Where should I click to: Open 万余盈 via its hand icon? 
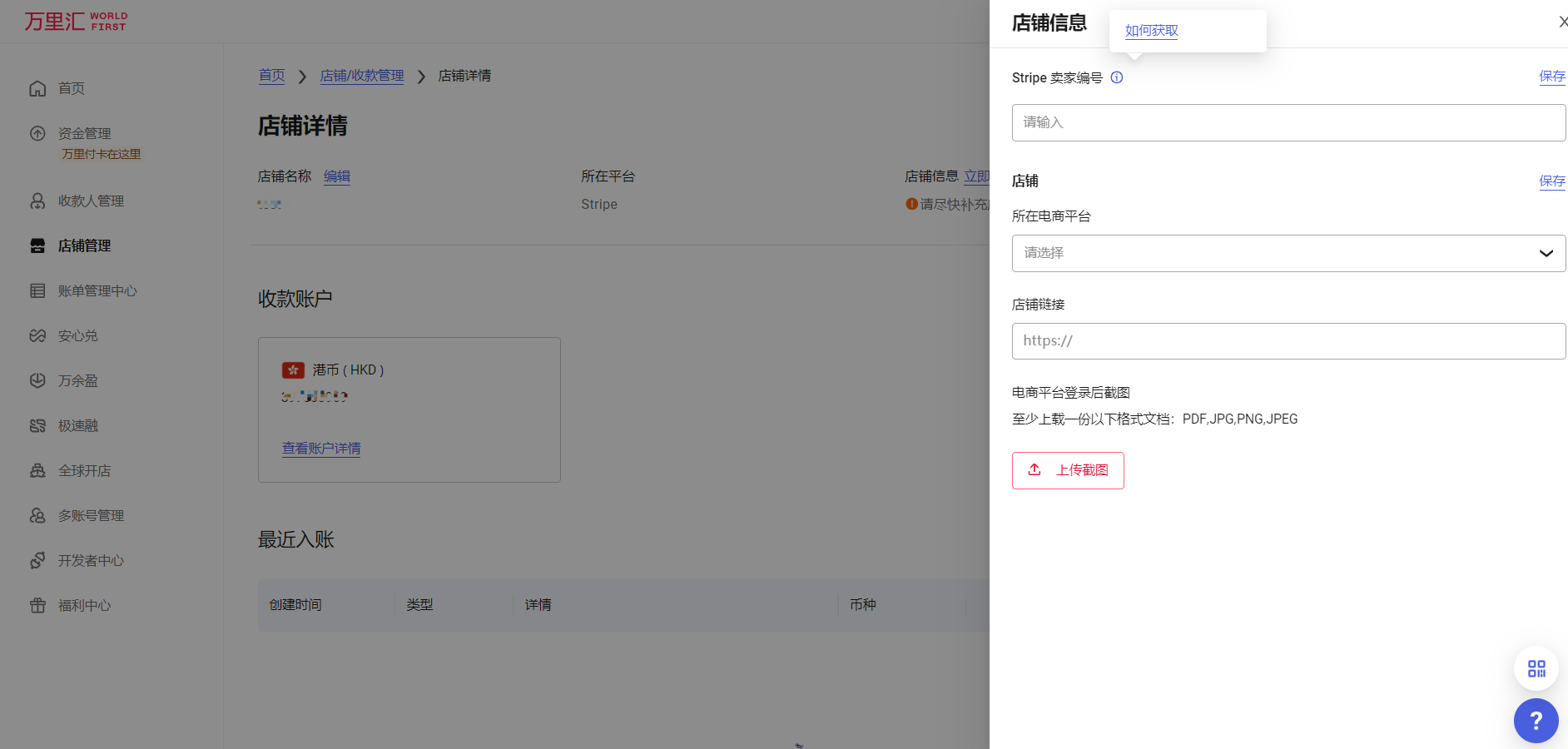[x=38, y=380]
